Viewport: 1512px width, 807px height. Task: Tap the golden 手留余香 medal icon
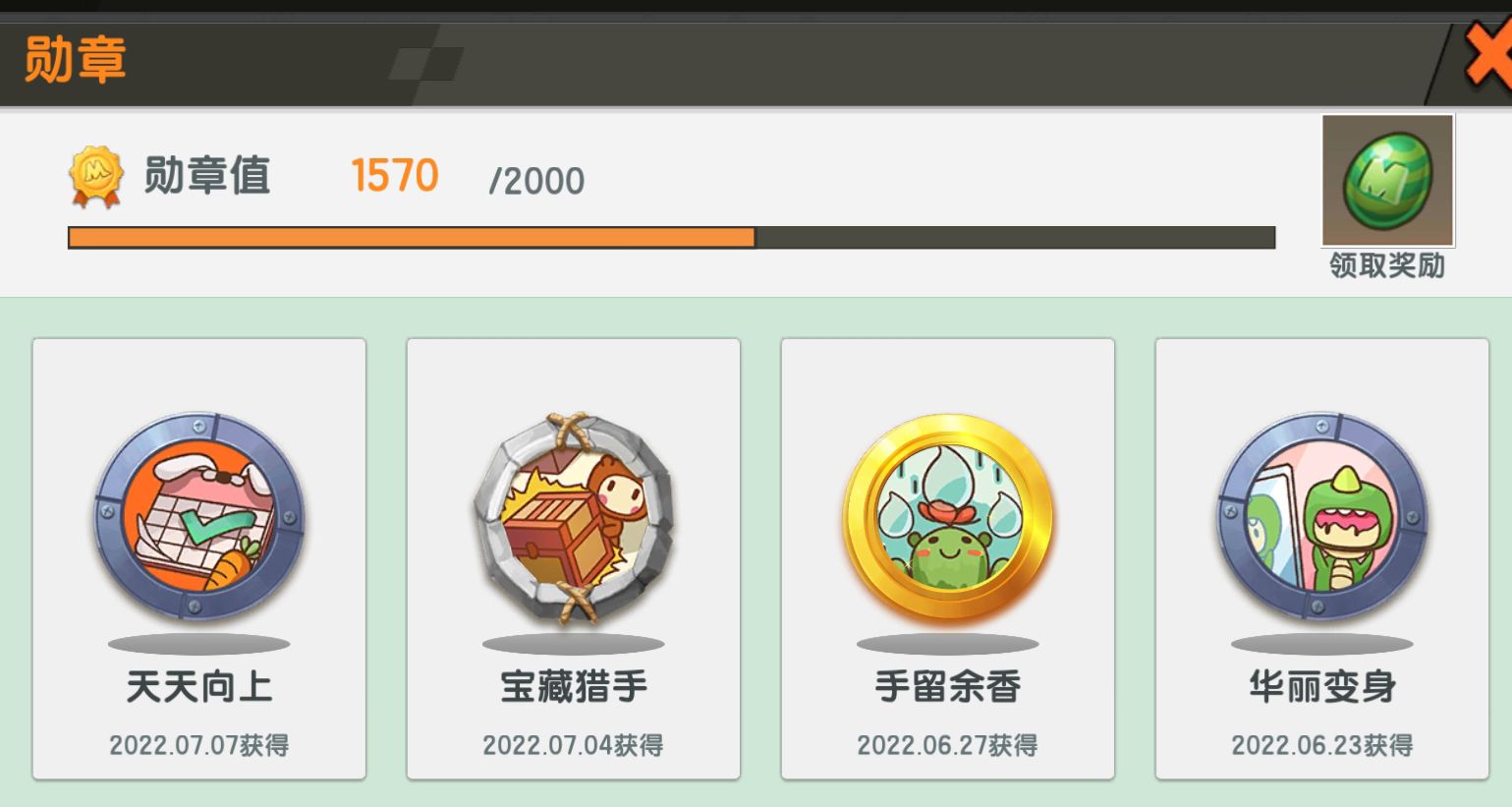(x=948, y=517)
